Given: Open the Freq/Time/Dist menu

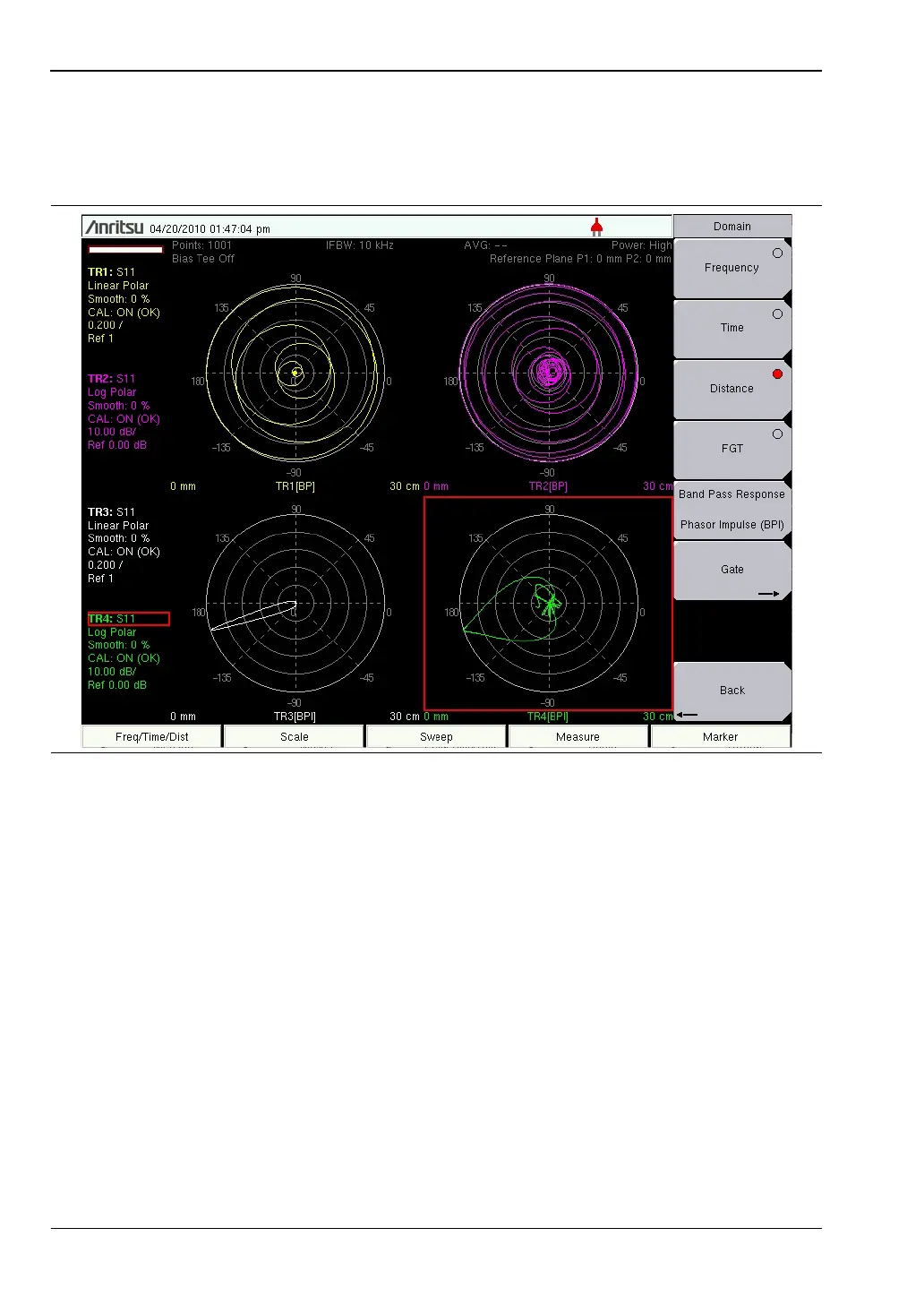Looking at the screenshot, I should [x=151, y=737].
